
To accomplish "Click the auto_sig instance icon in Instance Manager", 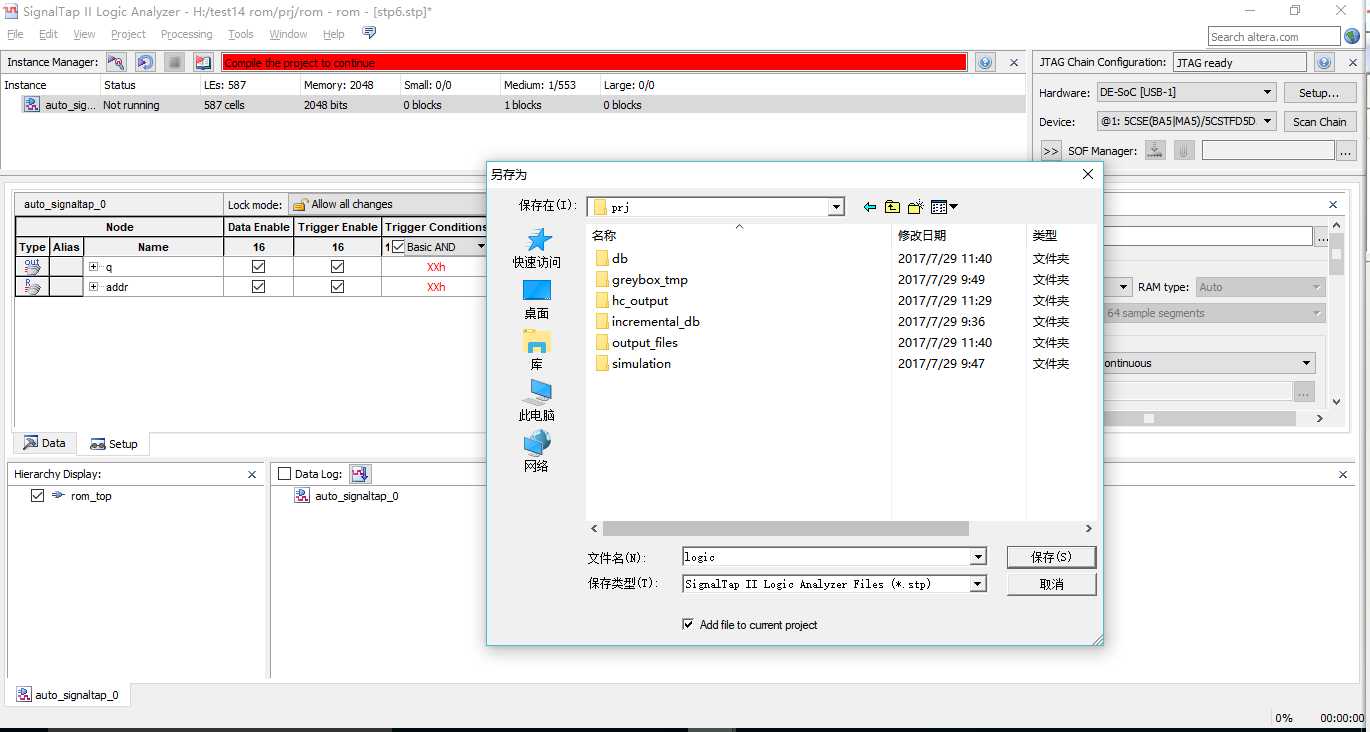I will click(x=33, y=105).
